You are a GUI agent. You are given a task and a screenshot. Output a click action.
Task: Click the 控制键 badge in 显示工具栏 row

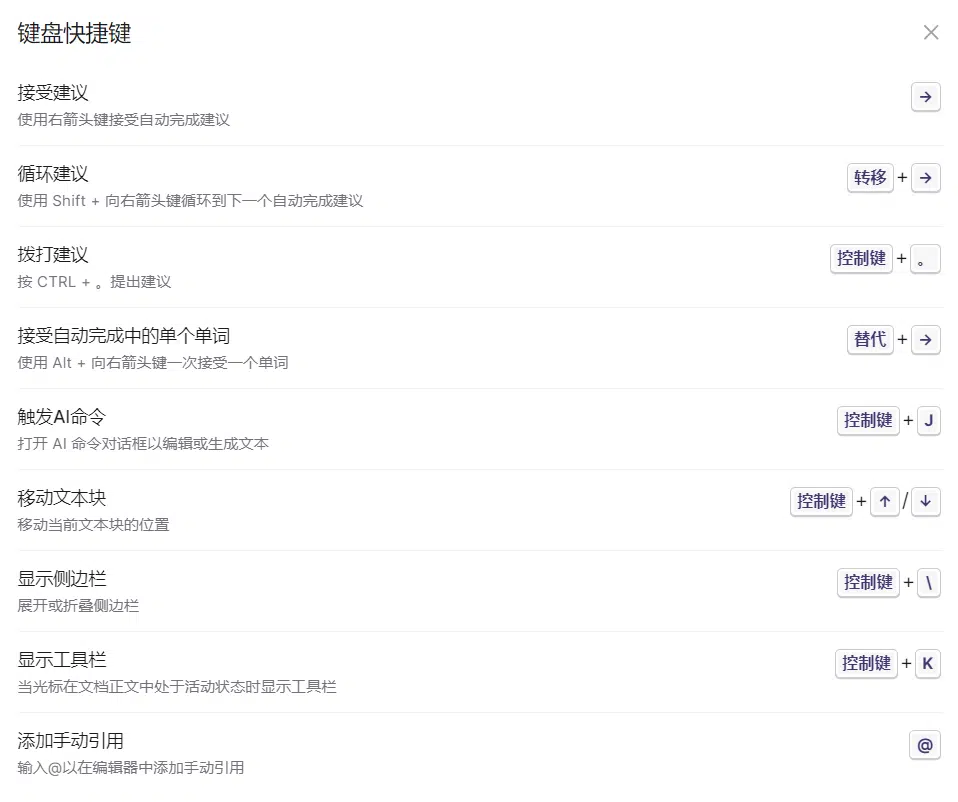pyautogui.click(x=866, y=664)
